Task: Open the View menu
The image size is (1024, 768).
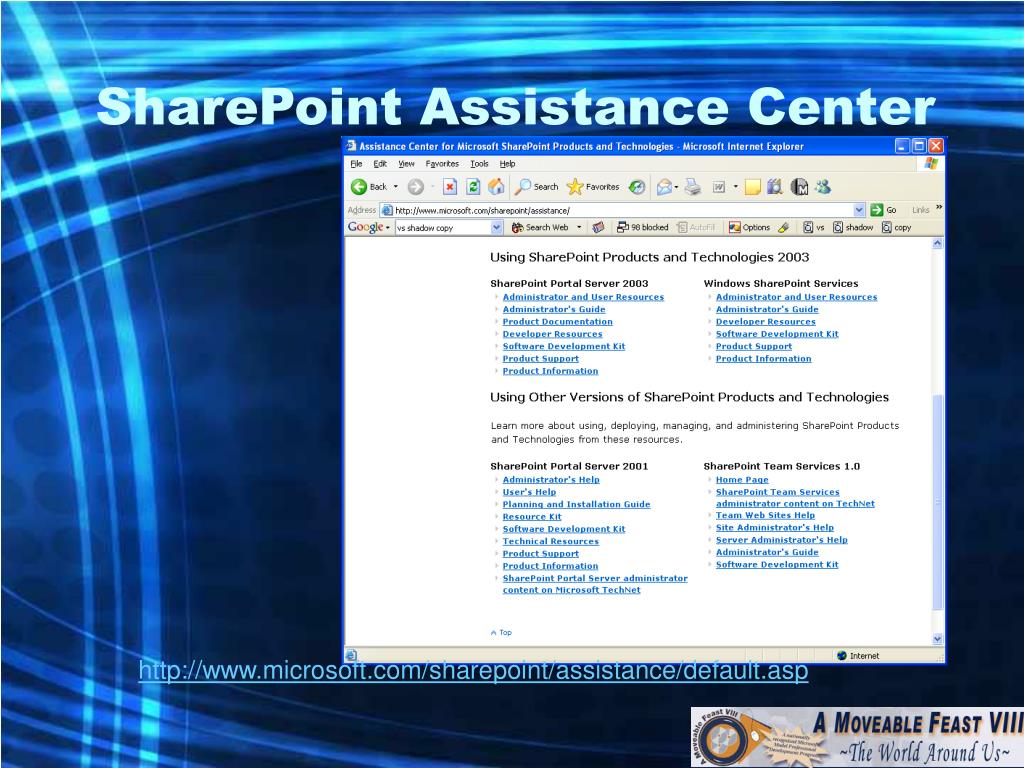Action: click(x=406, y=164)
